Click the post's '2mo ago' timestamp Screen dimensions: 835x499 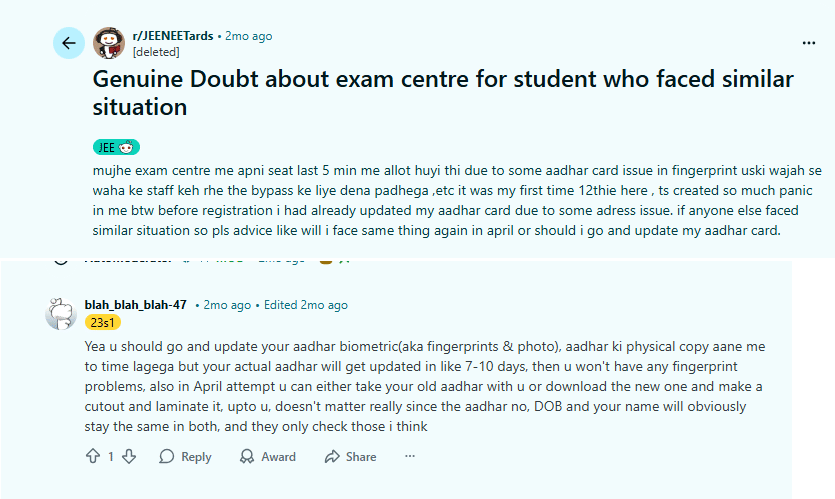(x=248, y=36)
